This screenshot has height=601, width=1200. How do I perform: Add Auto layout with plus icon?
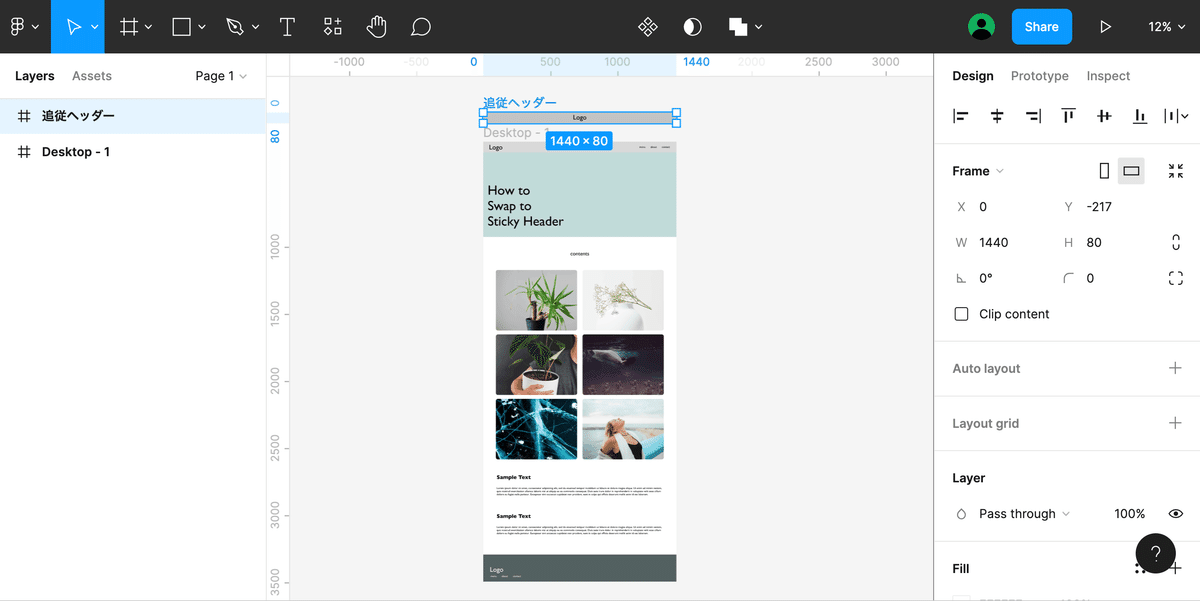point(1176,368)
